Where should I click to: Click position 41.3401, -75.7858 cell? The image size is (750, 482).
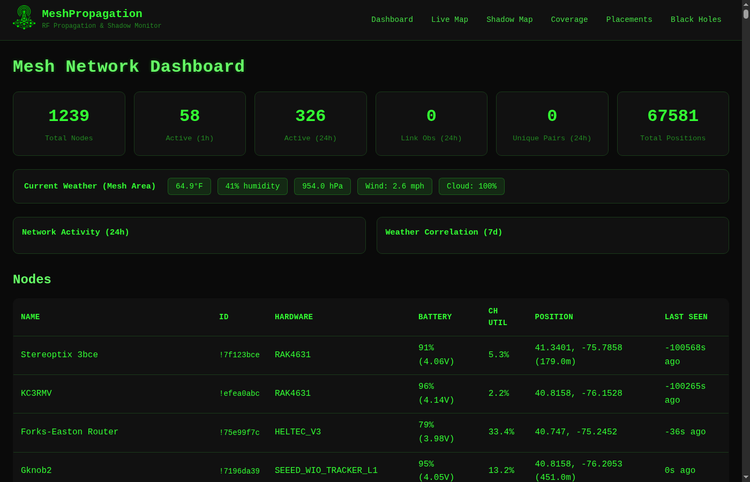pyautogui.click(x=578, y=355)
